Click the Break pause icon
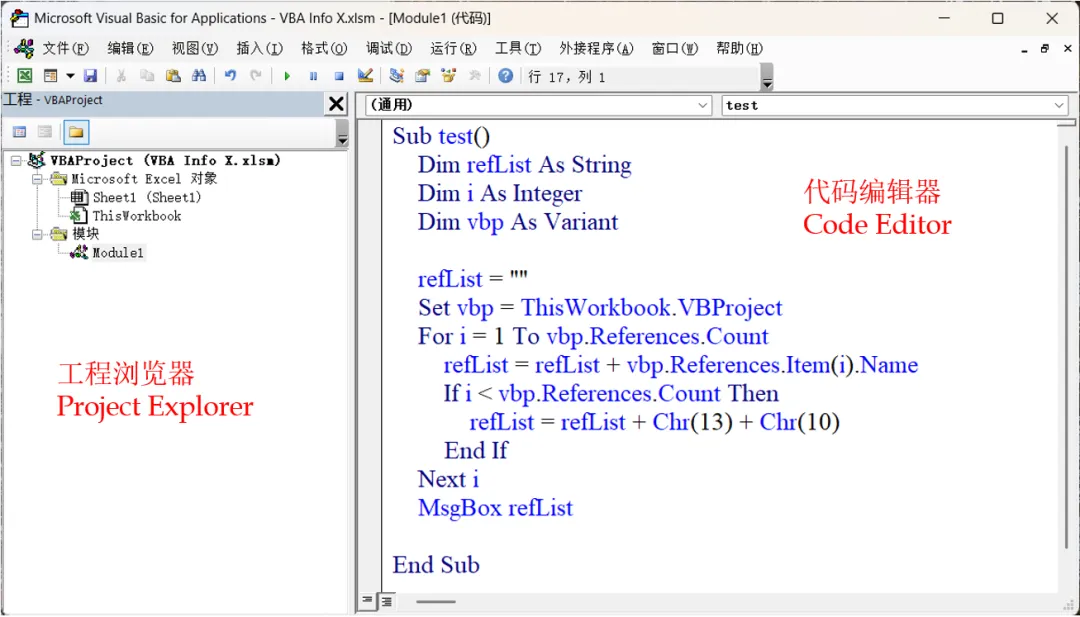Screen dimensions: 1080x617 tap(313, 76)
